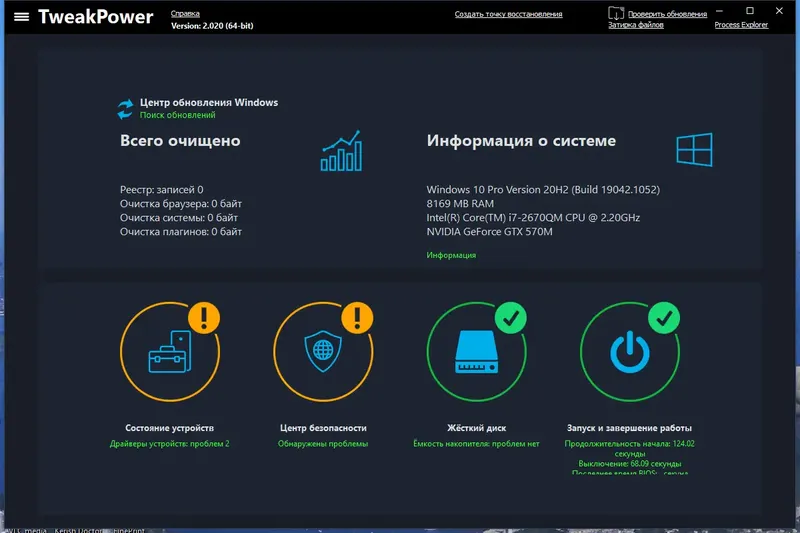Click the 8169 MB RAM line
This screenshot has width=800, height=533.
(x=460, y=204)
